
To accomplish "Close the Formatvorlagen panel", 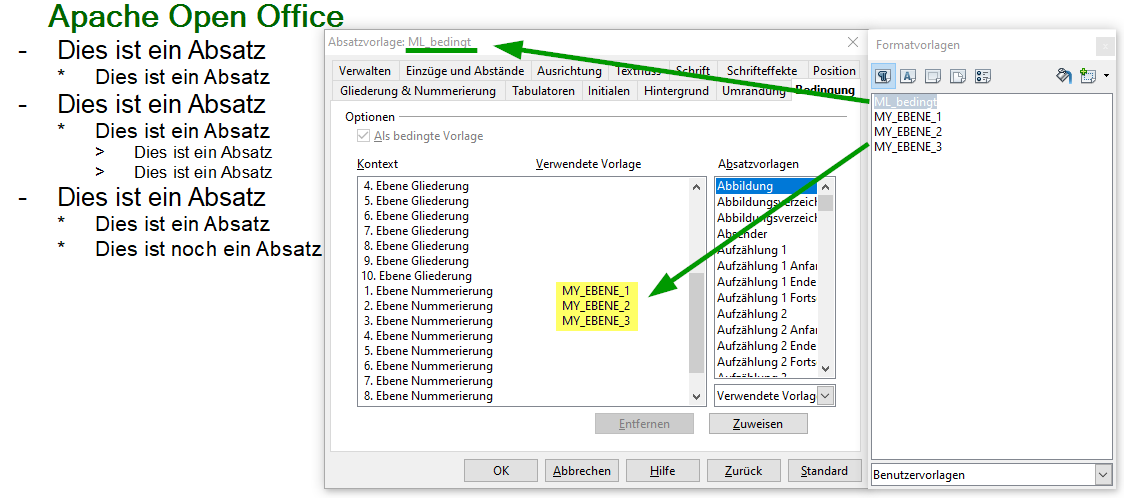I will tap(1104, 46).
